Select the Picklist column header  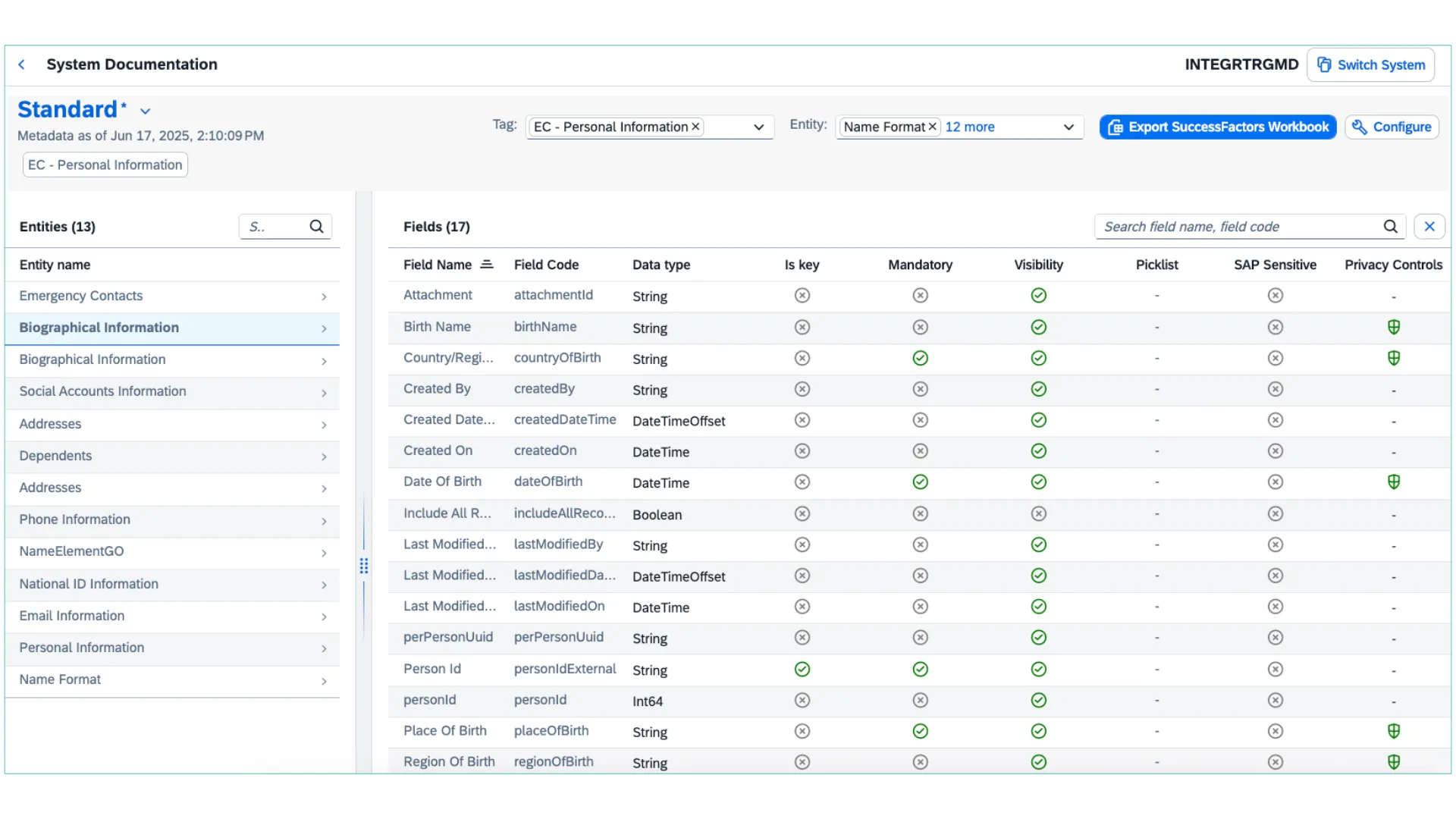[x=1156, y=265]
